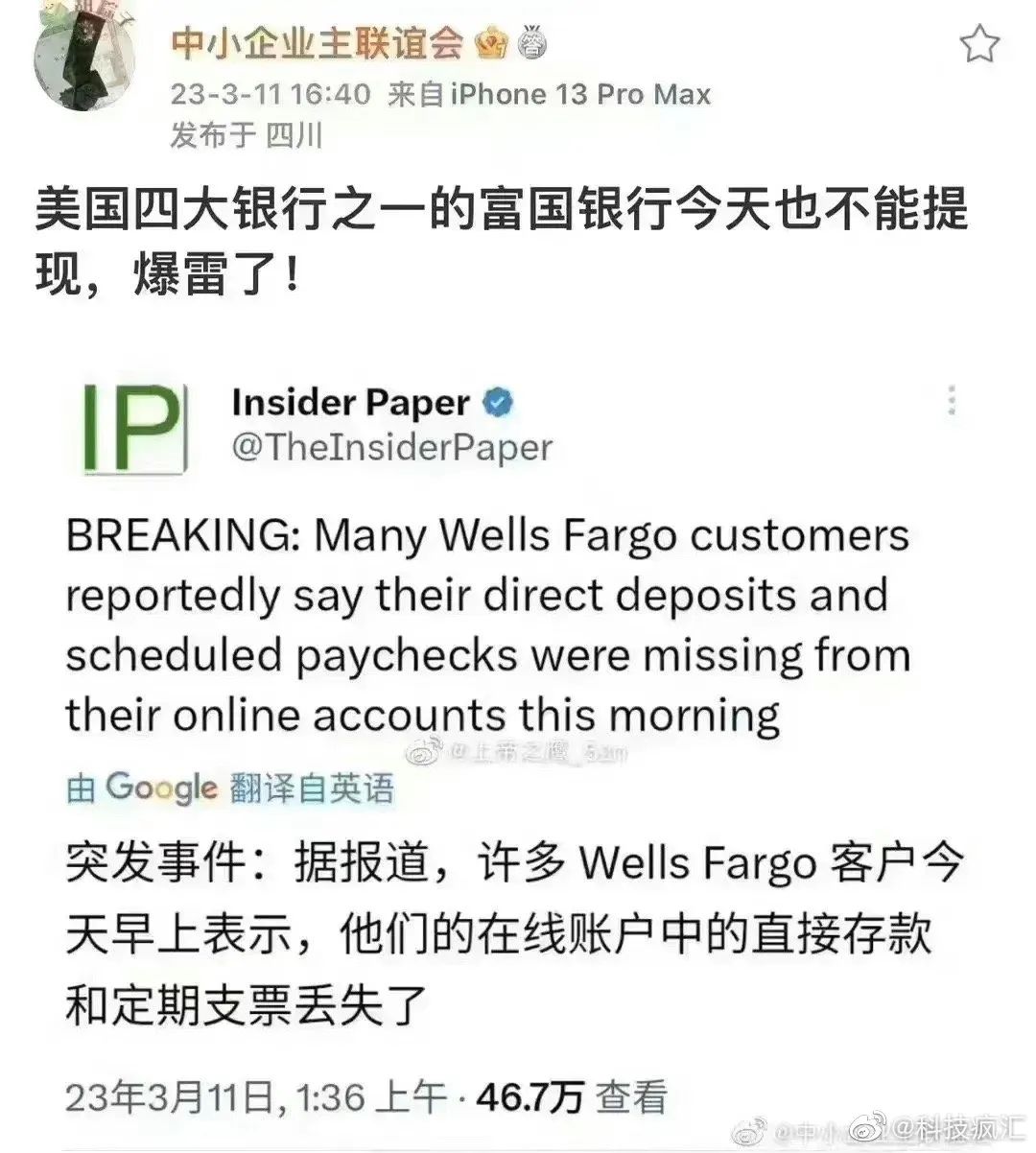Open the 中小企业主联谊会 username
This screenshot has width=1036, height=1153.
click(318, 42)
